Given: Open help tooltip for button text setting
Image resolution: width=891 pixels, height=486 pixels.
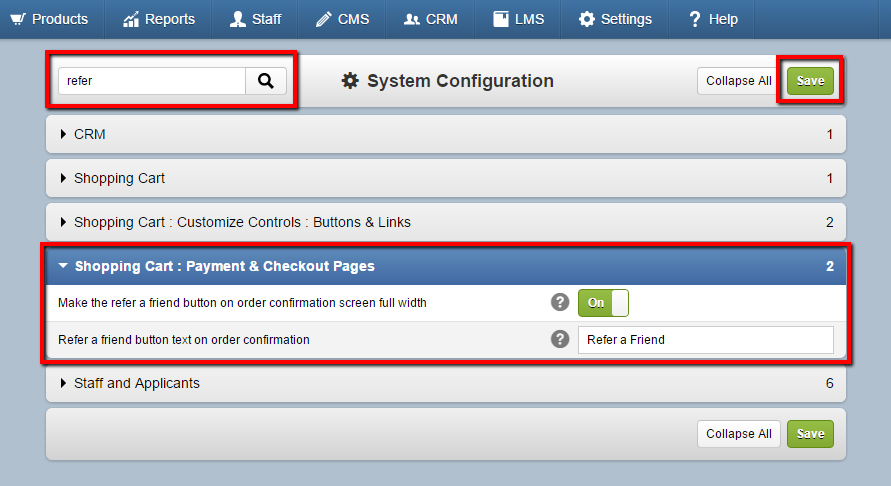Looking at the screenshot, I should (x=560, y=339).
